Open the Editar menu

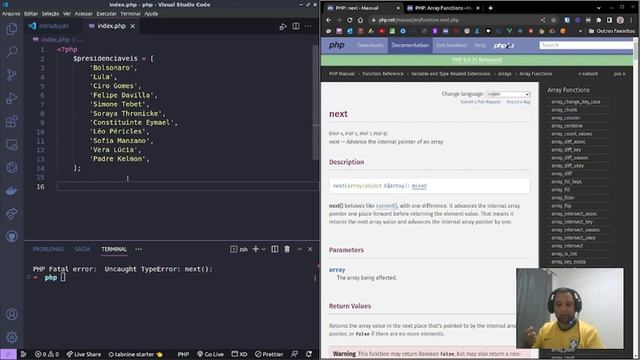(31, 13)
